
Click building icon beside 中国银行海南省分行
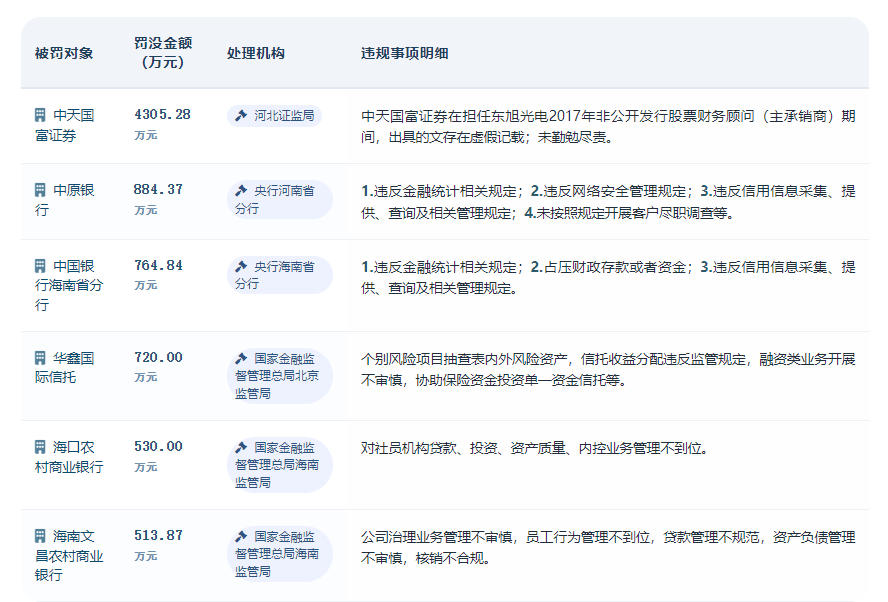coord(40,266)
